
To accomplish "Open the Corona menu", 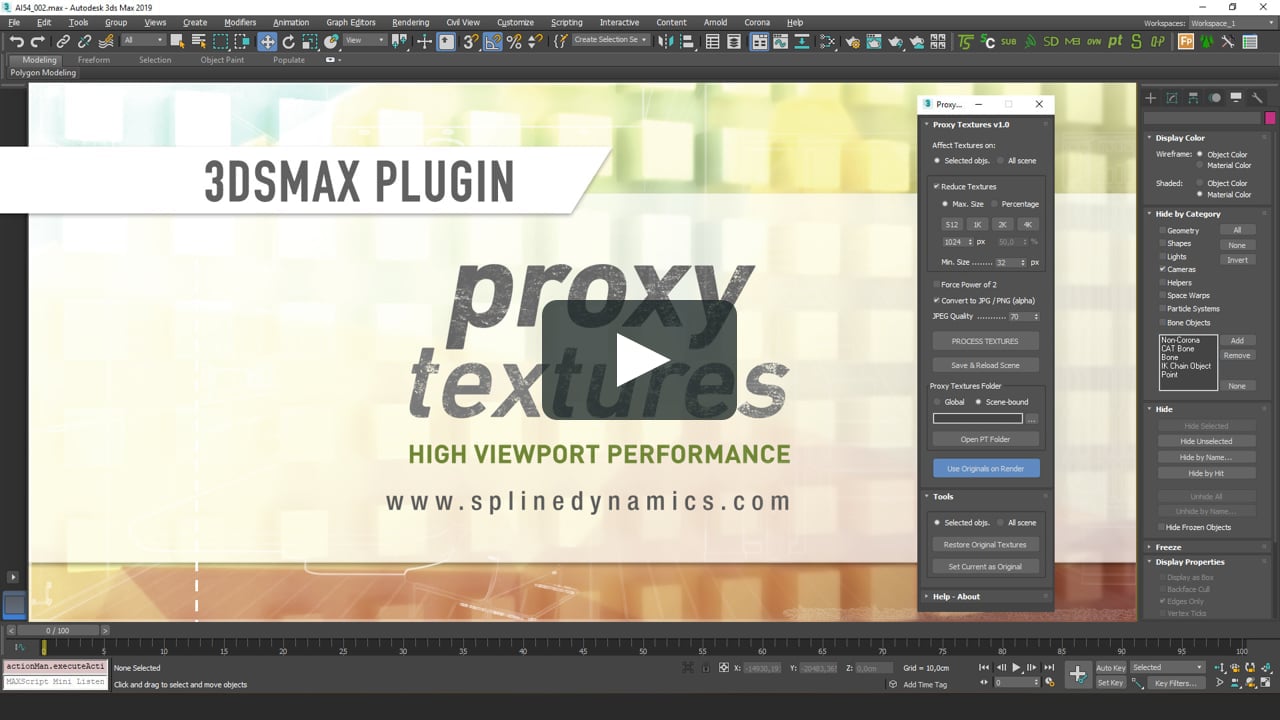I will click(757, 22).
